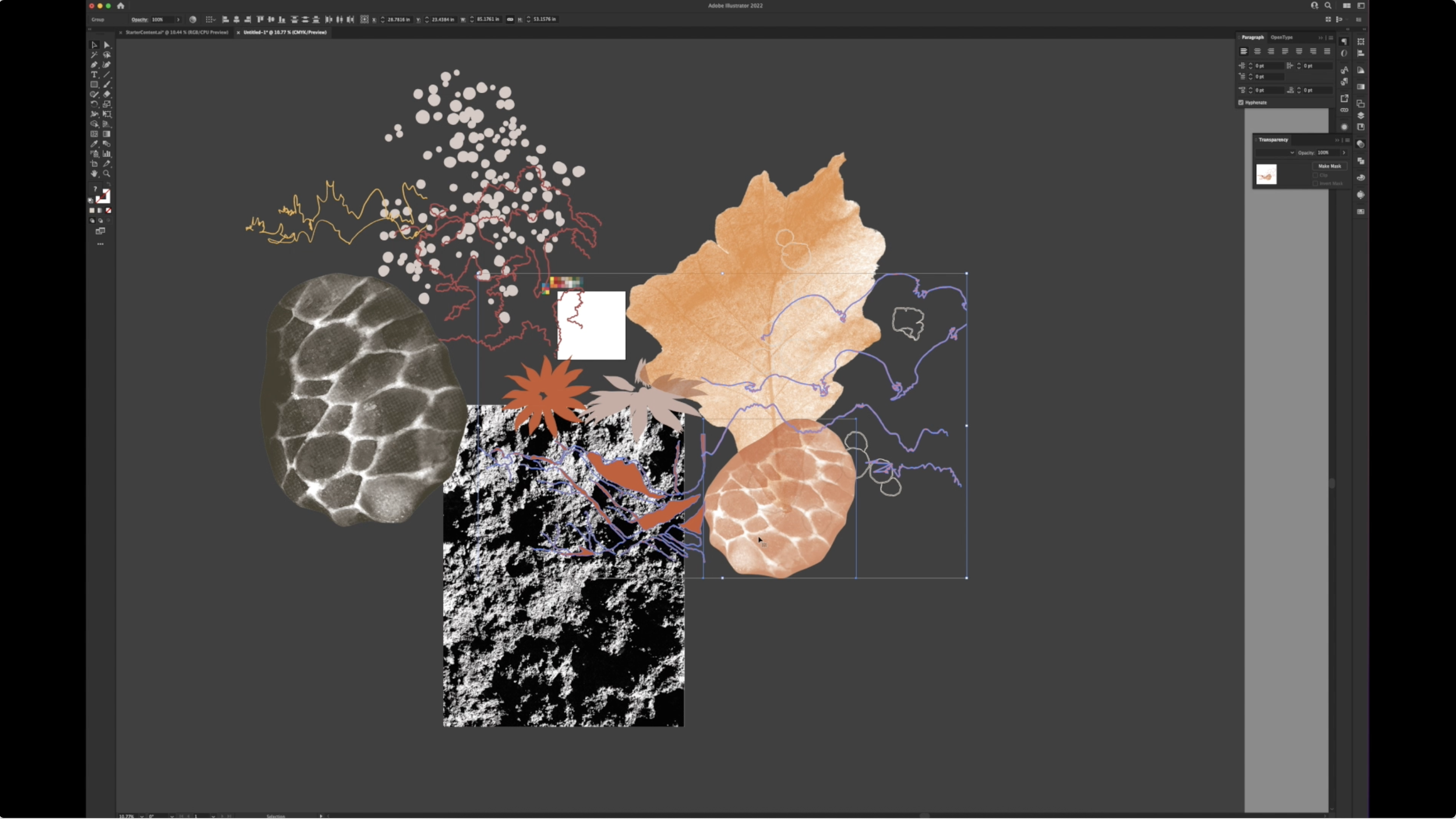Select the Shaper tool
Image resolution: width=1456 pixels, height=819 pixels.
coord(94,94)
